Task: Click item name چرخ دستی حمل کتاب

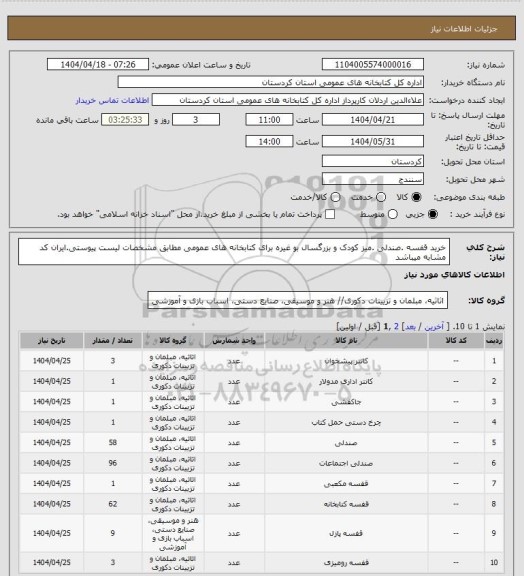Action: click(x=346, y=422)
